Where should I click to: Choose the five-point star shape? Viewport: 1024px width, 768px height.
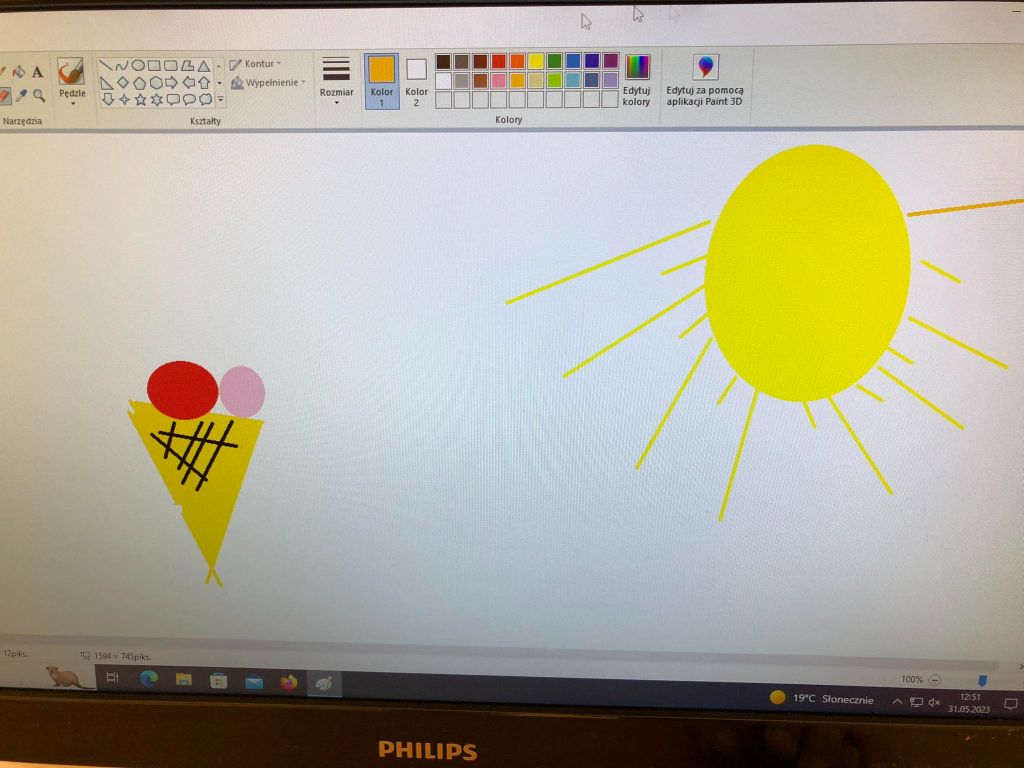pyautogui.click(x=140, y=99)
